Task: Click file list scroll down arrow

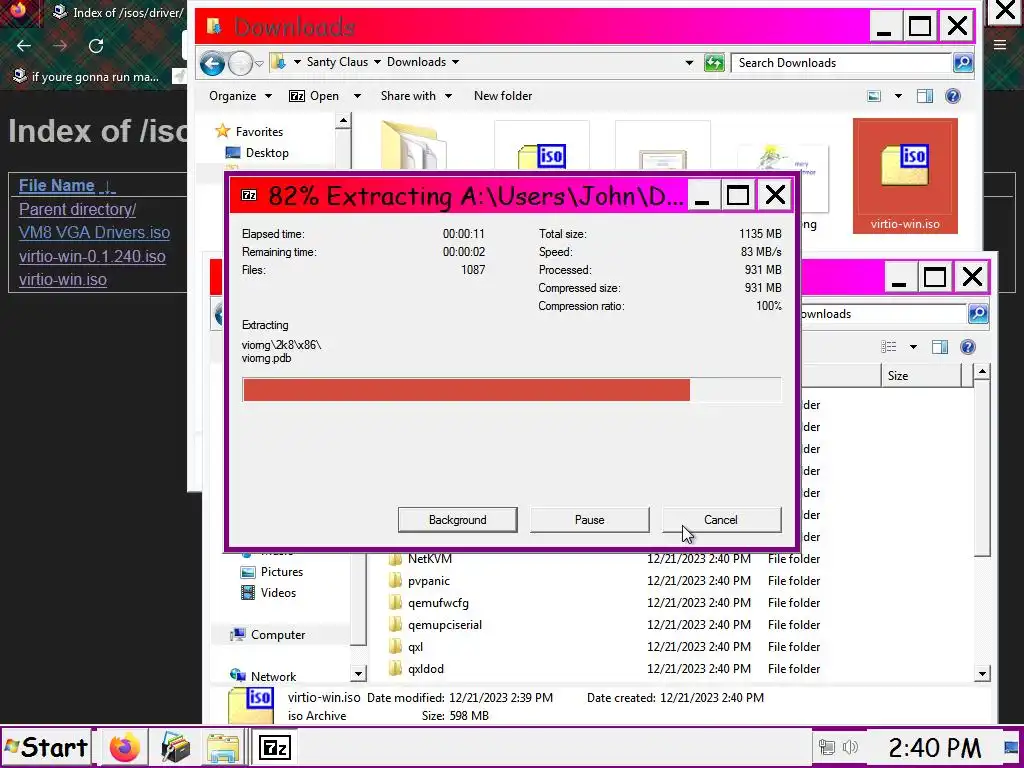Action: pyautogui.click(x=982, y=673)
